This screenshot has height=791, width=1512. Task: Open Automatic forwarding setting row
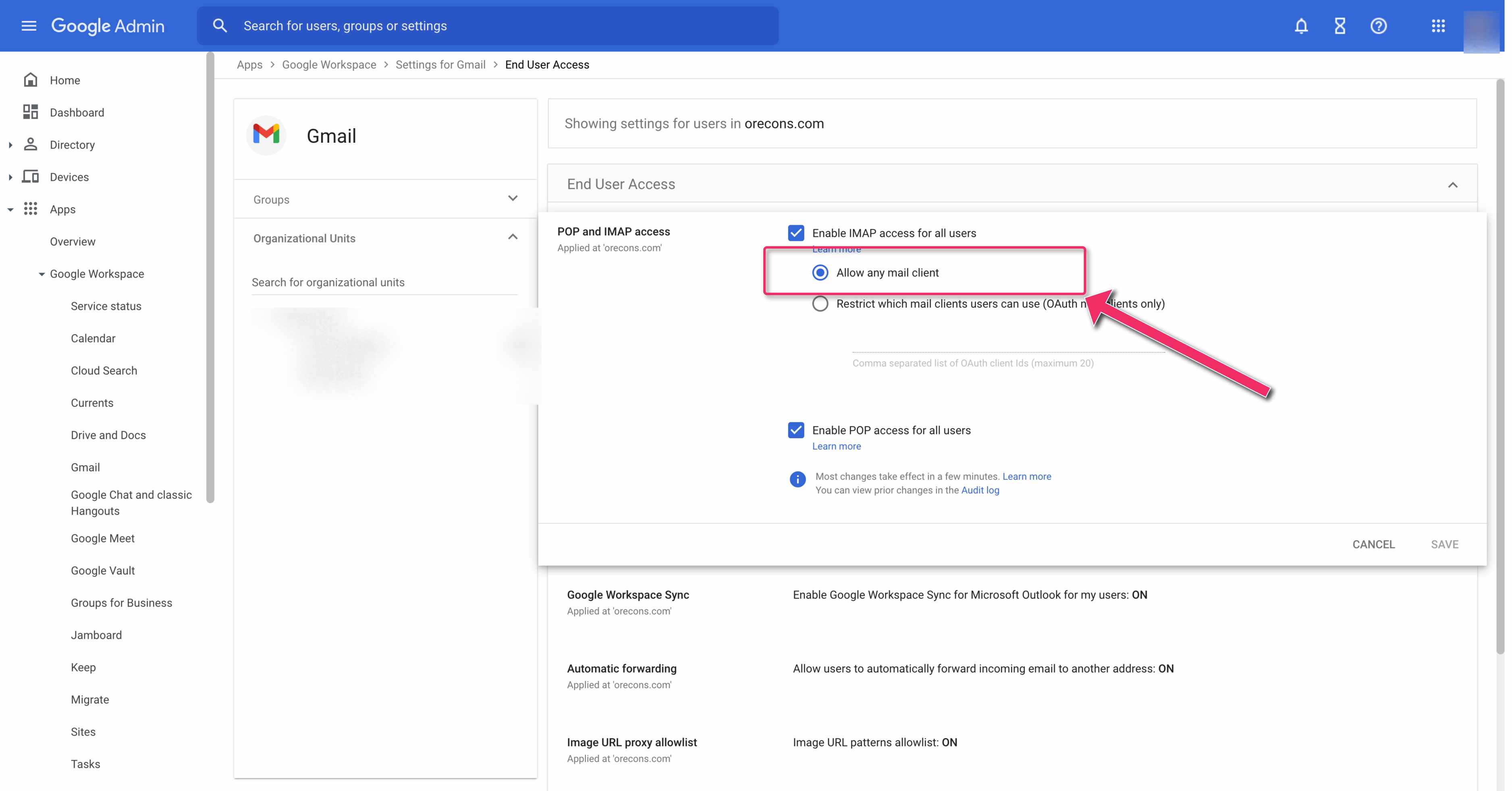click(x=1012, y=676)
